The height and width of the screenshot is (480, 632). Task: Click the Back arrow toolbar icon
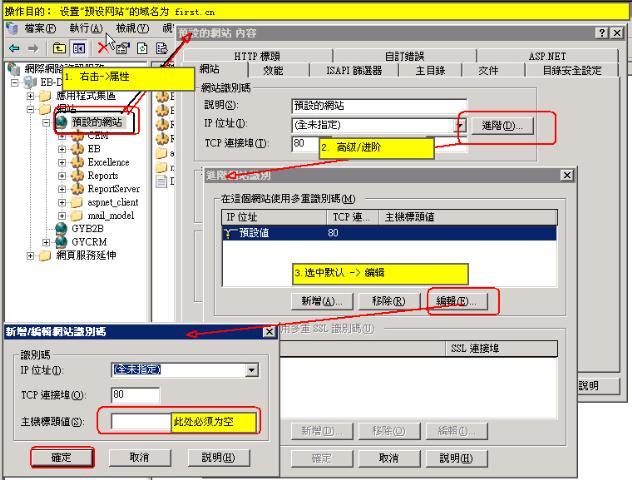pos(14,48)
